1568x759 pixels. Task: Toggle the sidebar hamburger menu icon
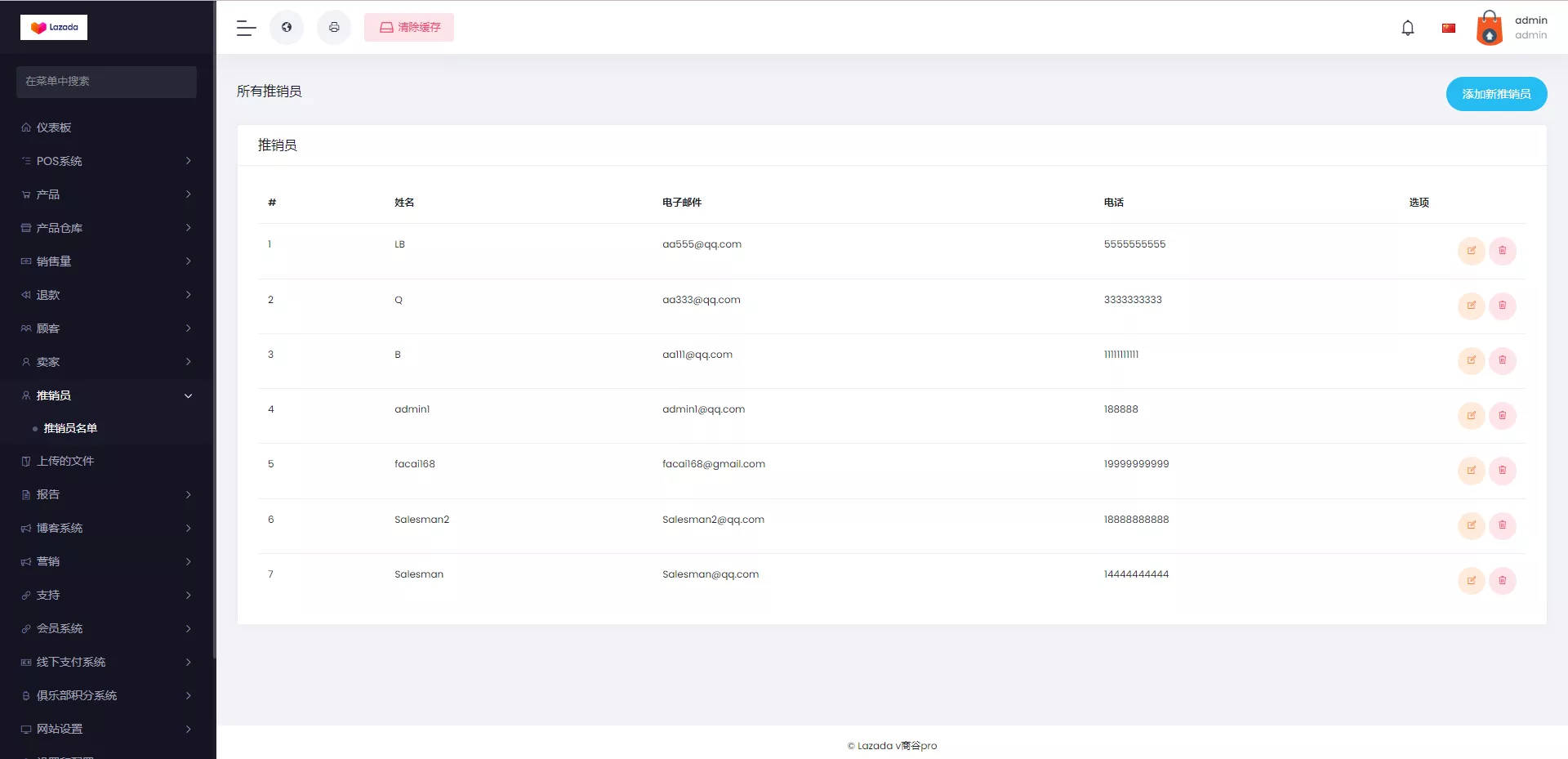click(x=246, y=28)
